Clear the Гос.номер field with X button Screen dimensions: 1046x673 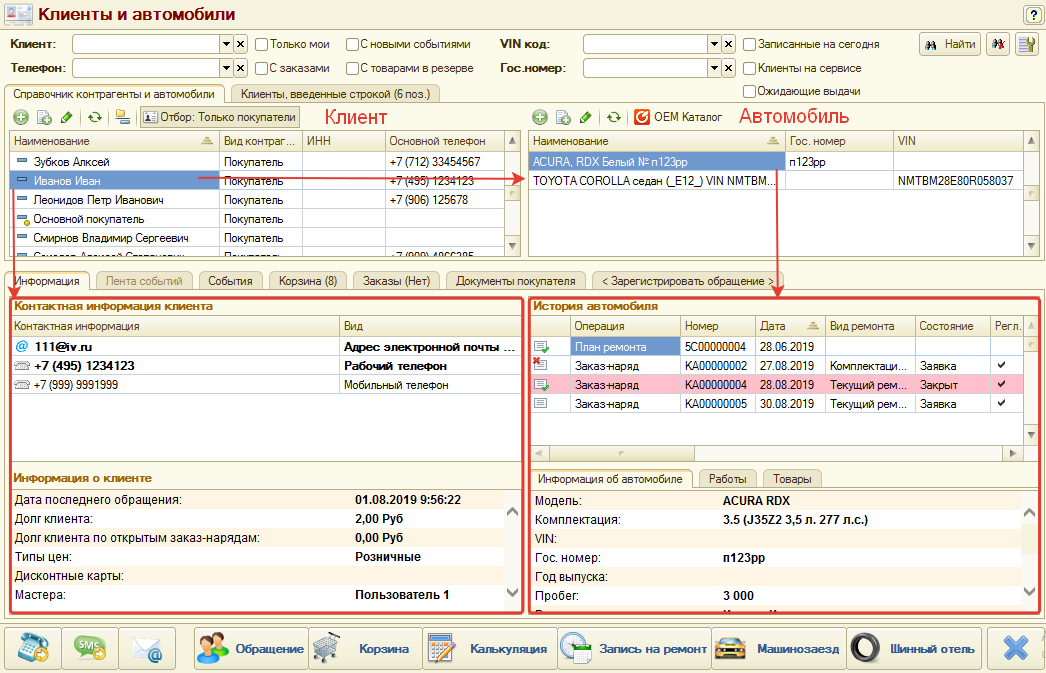click(x=728, y=68)
